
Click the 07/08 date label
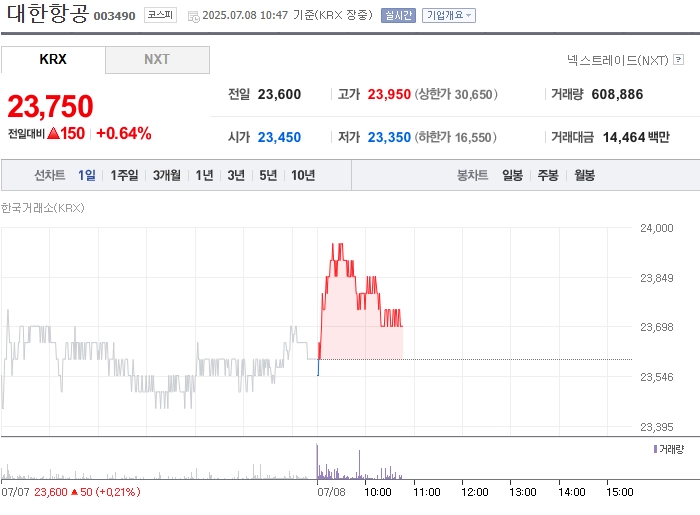[x=331, y=492]
